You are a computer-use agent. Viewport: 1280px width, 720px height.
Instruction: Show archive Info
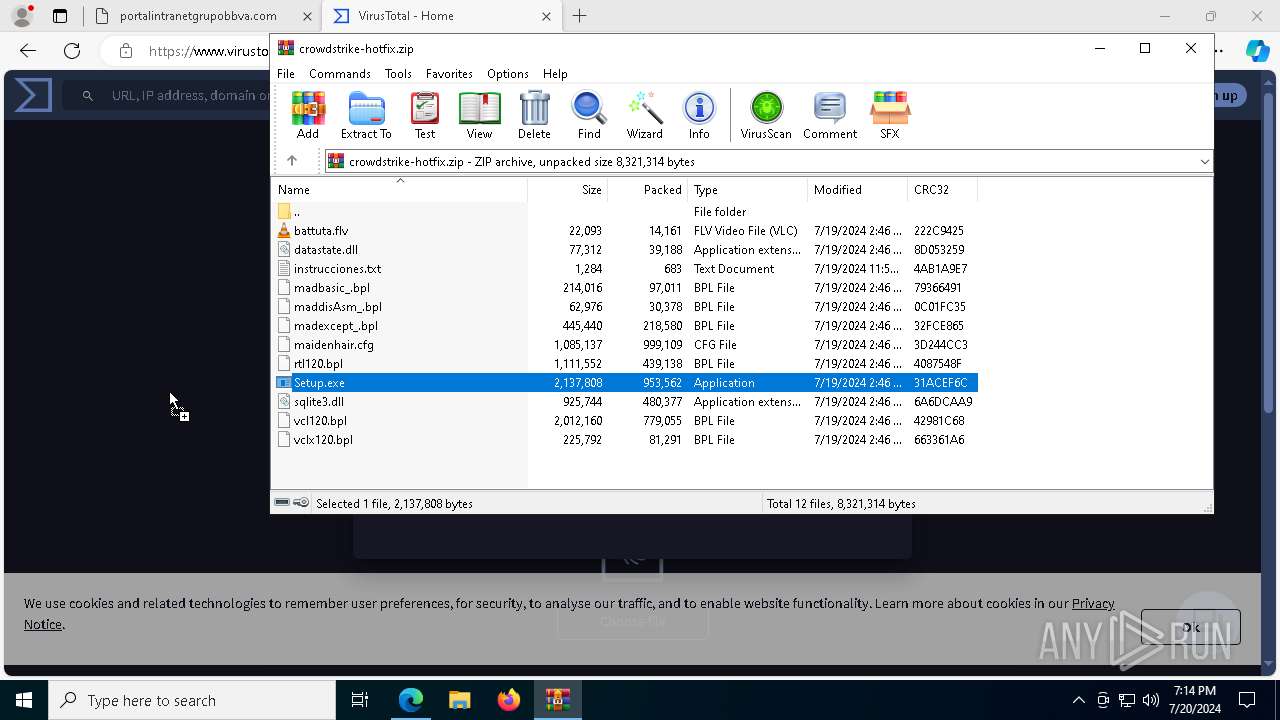coord(699,115)
